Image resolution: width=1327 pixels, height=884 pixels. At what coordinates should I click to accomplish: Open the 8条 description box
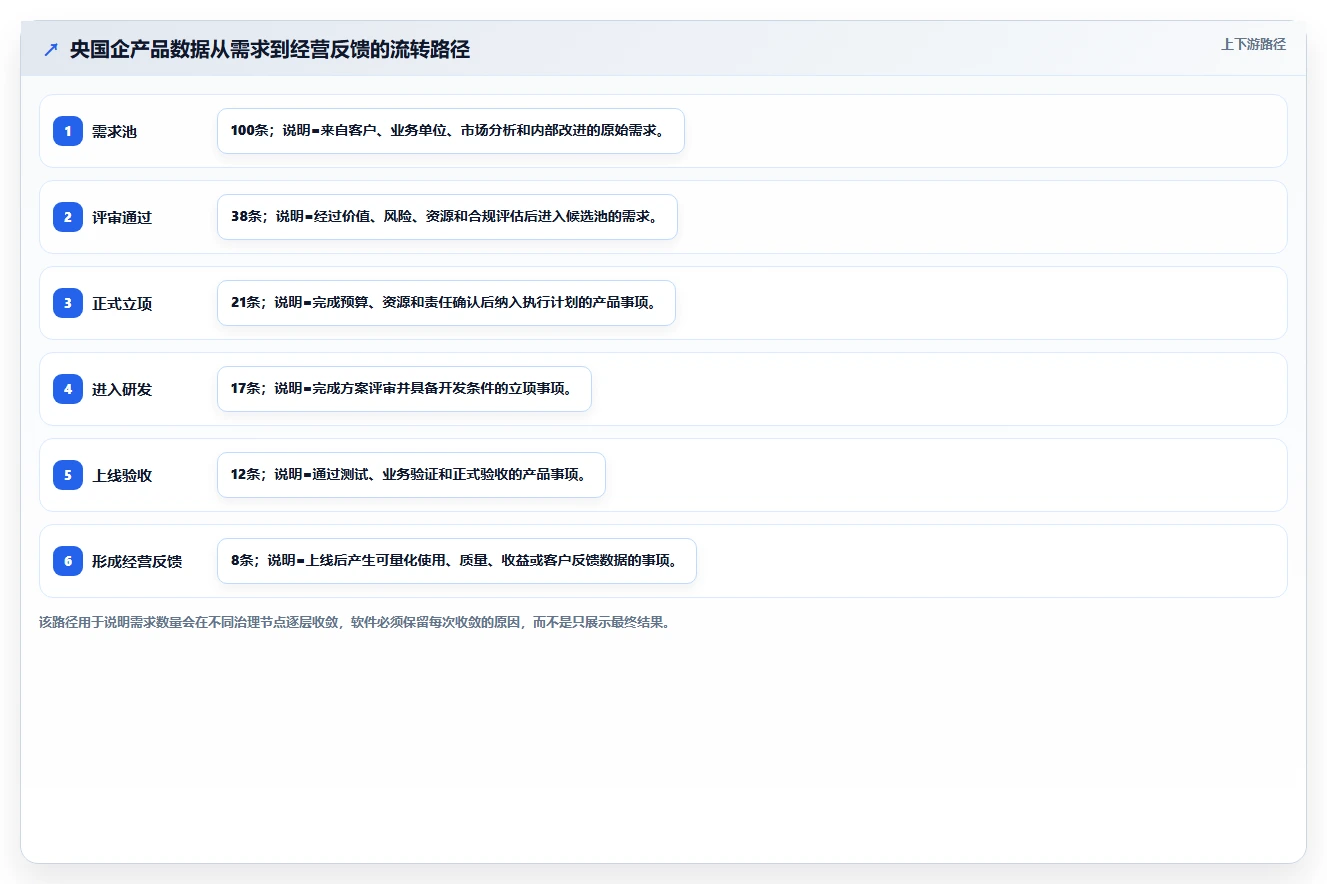[457, 561]
